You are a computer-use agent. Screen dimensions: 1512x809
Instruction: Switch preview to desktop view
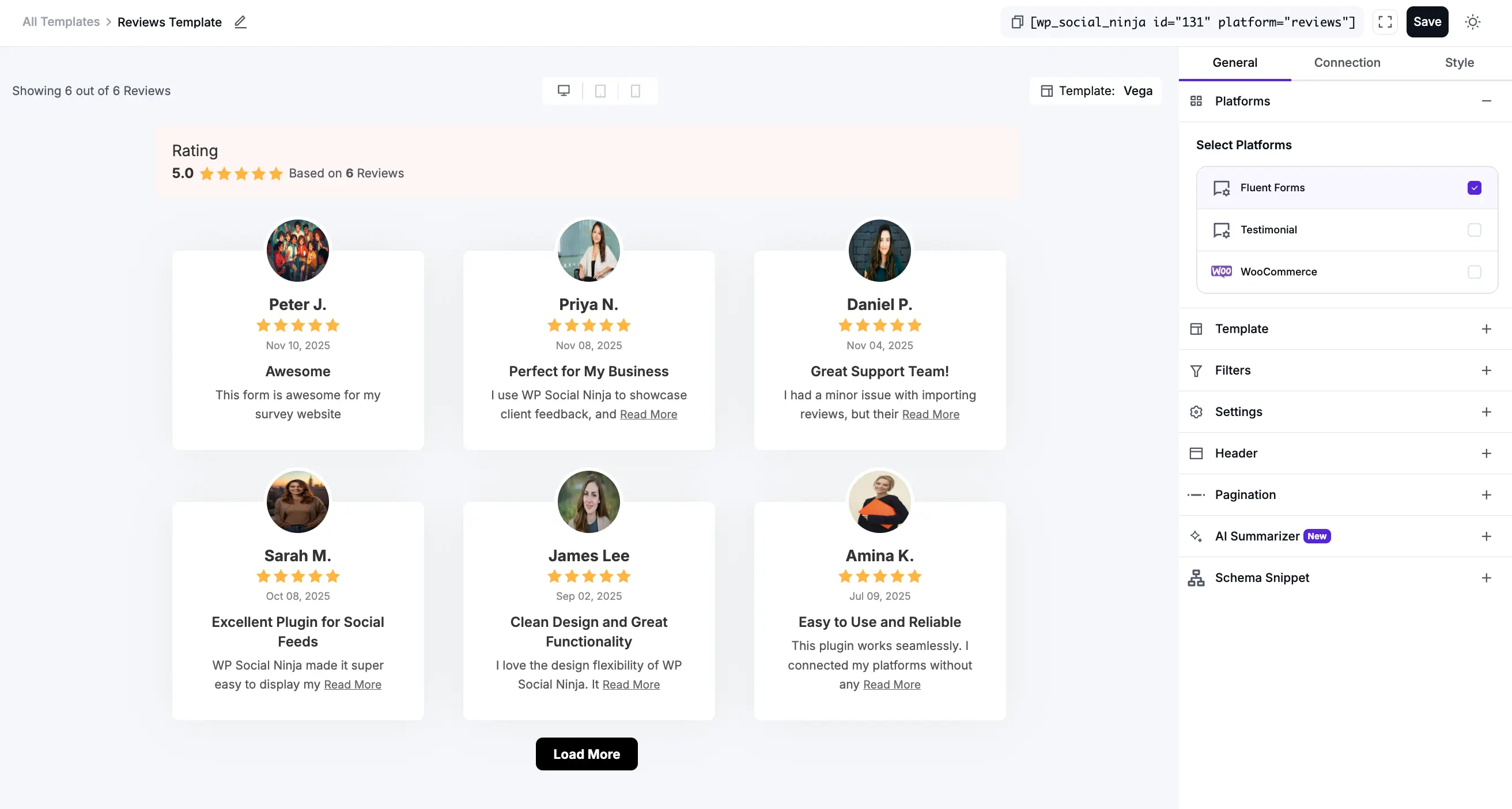pyautogui.click(x=564, y=90)
